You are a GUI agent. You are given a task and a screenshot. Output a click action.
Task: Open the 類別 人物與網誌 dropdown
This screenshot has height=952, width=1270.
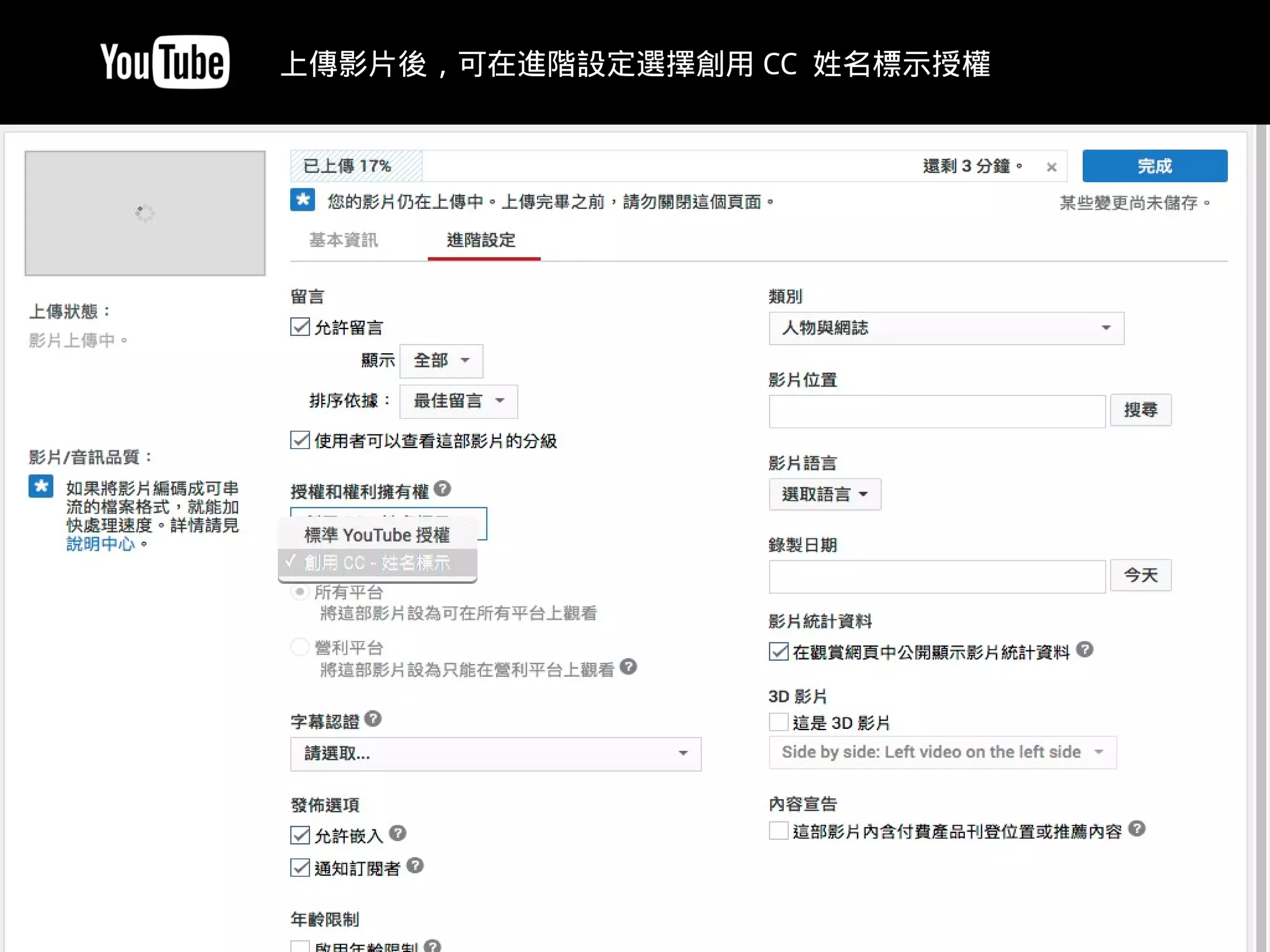click(x=946, y=328)
